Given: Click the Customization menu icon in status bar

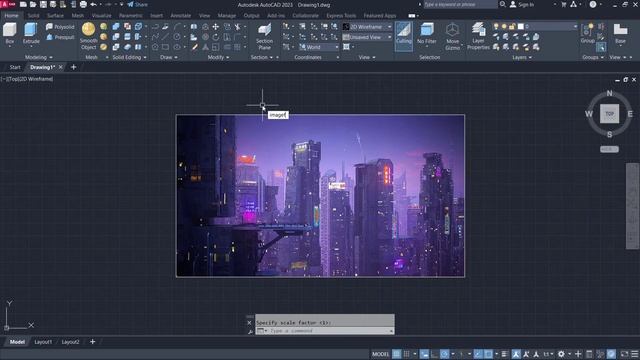Looking at the screenshot, I should tap(635, 354).
